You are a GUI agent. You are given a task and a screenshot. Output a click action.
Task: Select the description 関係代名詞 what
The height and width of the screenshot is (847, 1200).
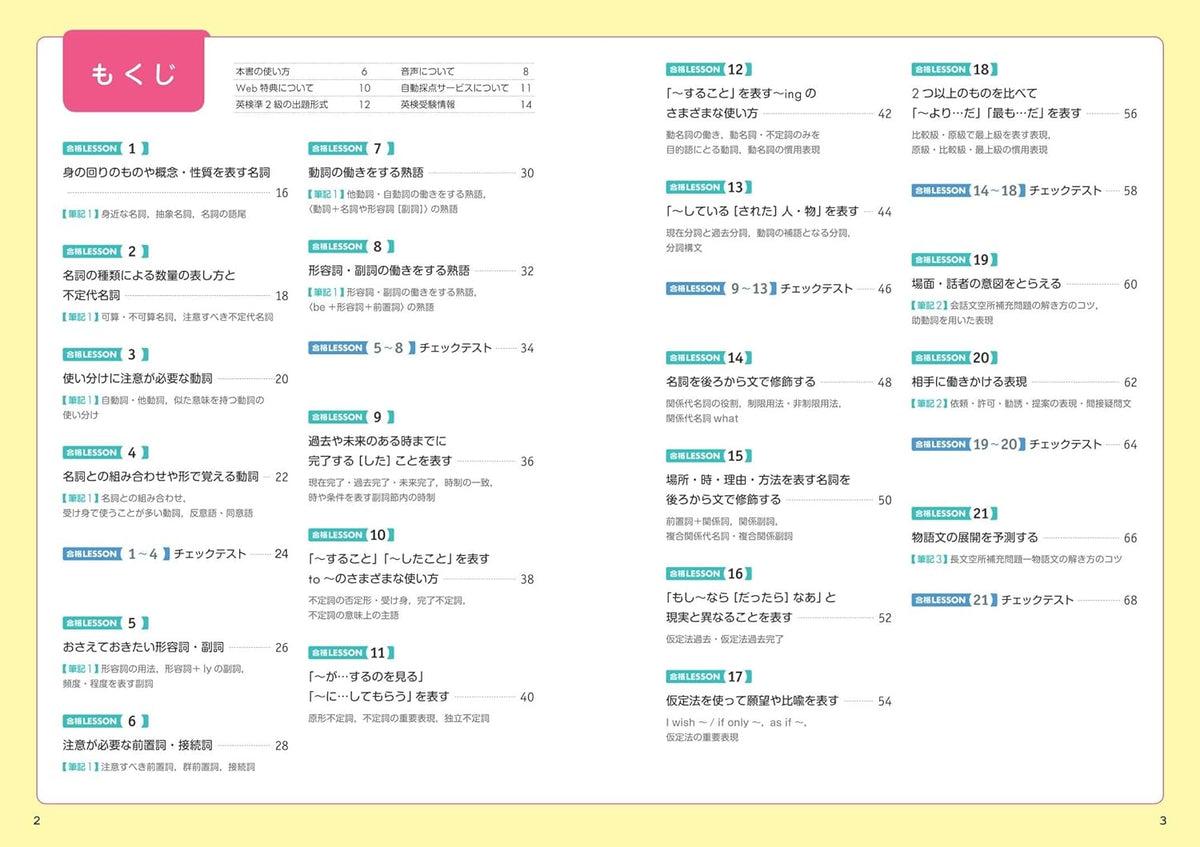[702, 419]
